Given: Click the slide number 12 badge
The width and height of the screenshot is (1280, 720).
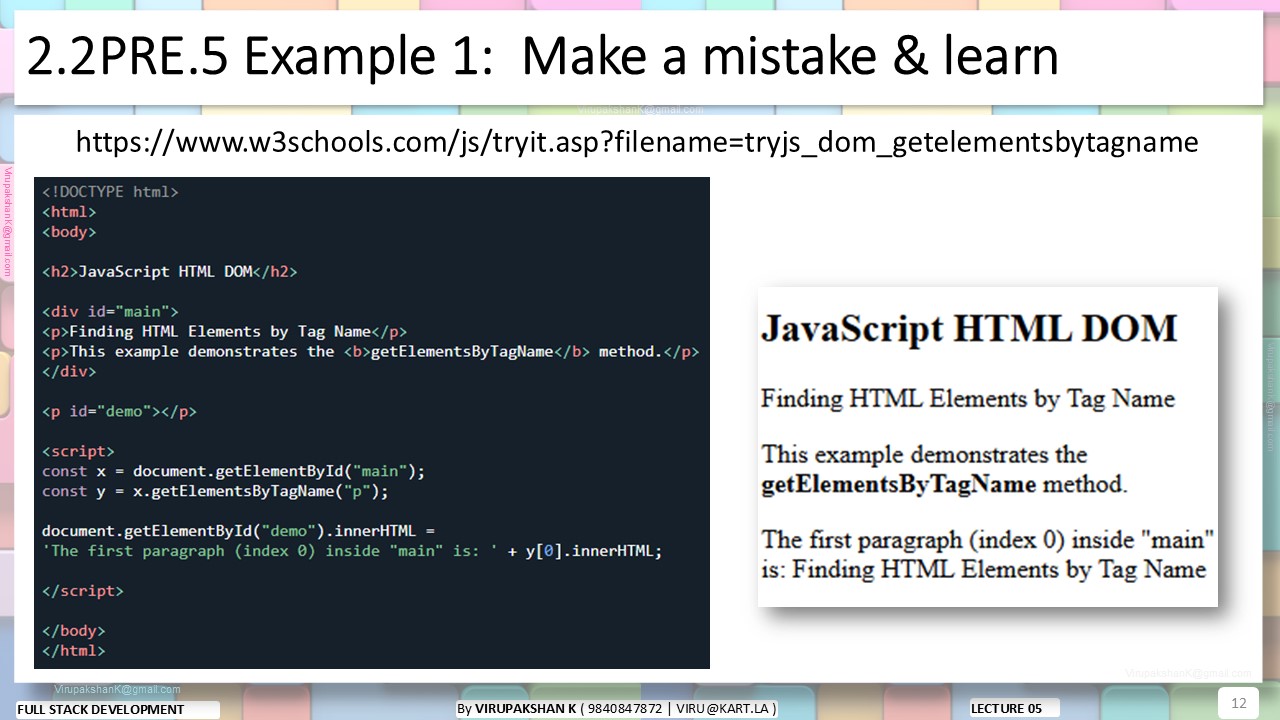Looking at the screenshot, I should [1238, 703].
